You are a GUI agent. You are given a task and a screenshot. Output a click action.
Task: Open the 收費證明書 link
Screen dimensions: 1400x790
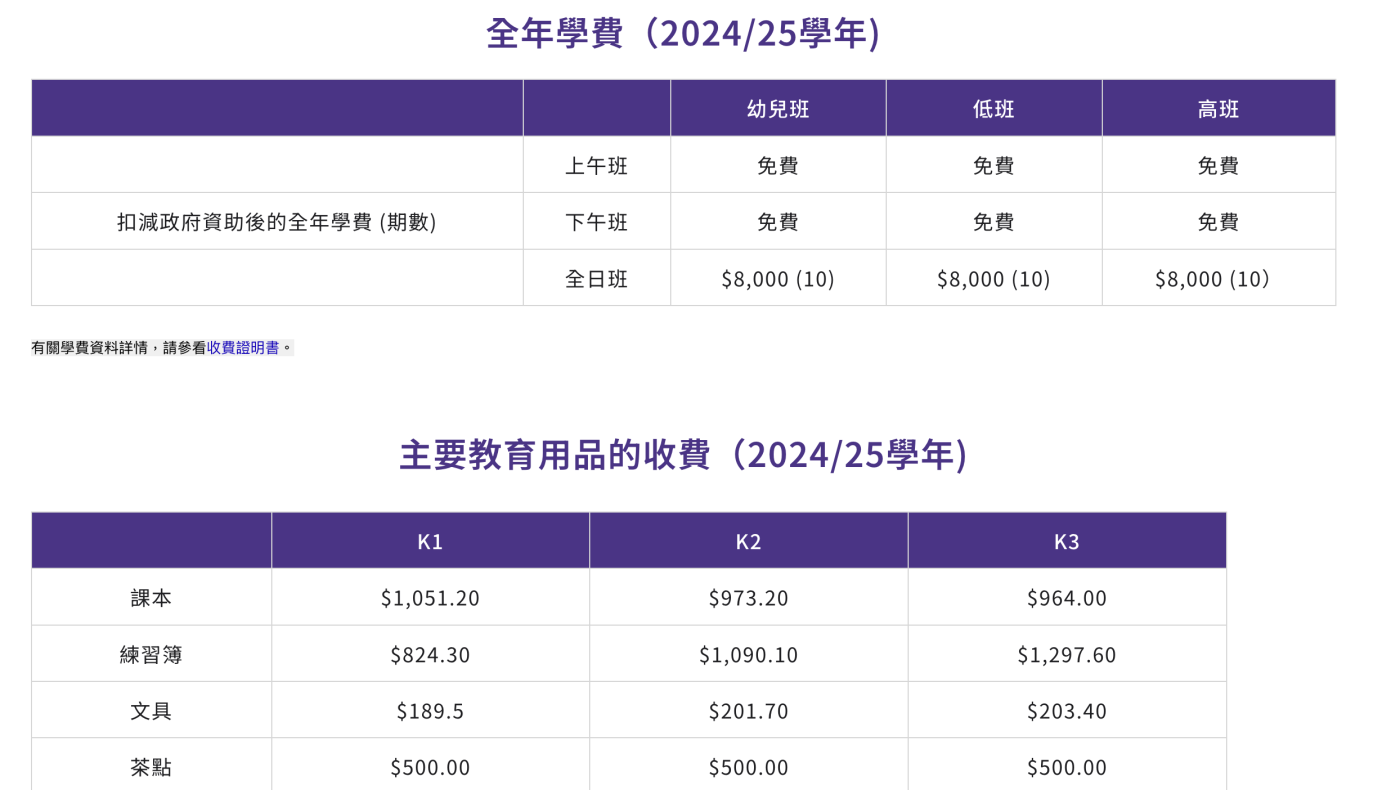(243, 348)
